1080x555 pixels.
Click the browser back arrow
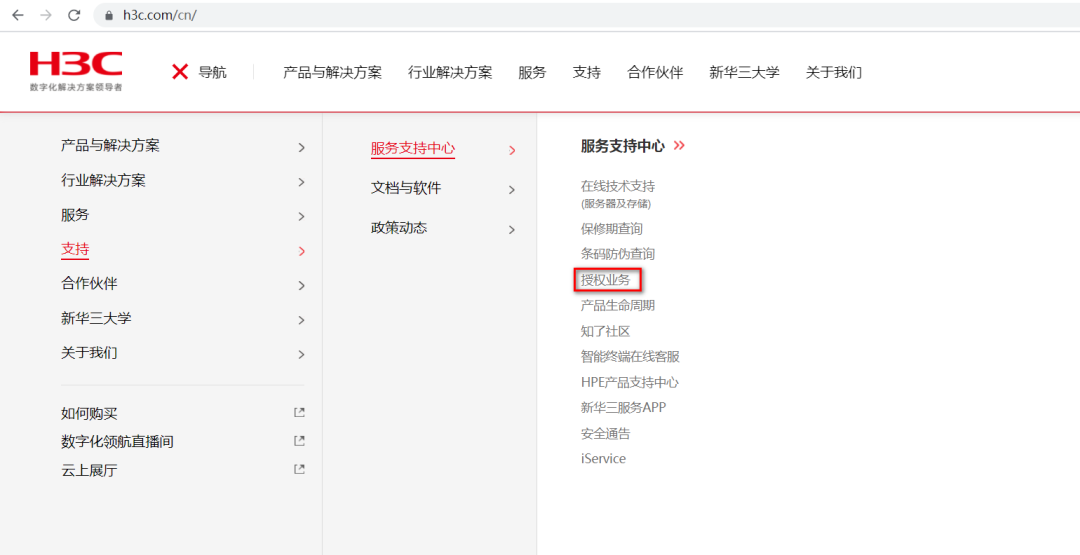pyautogui.click(x=17, y=15)
